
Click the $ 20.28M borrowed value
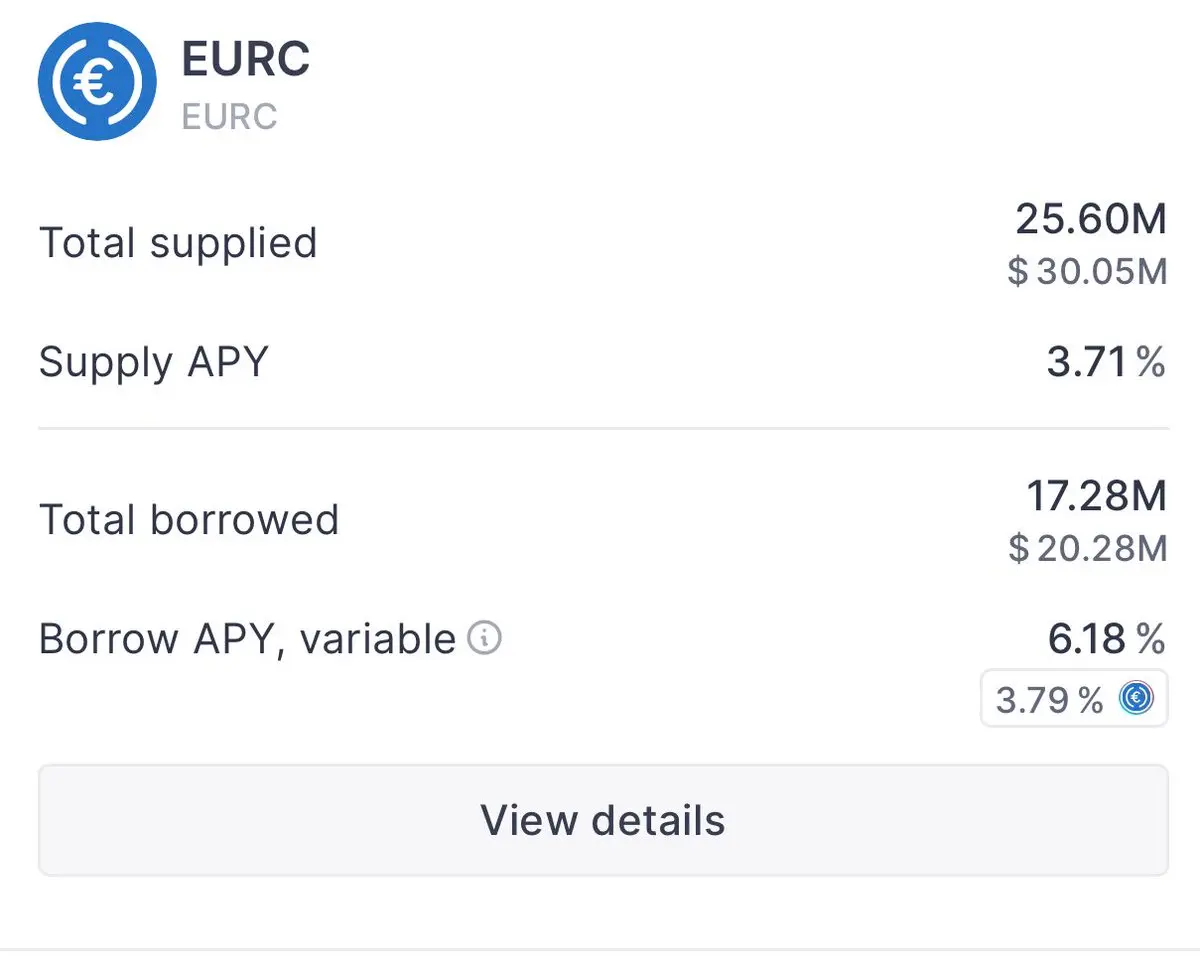pos(1088,548)
